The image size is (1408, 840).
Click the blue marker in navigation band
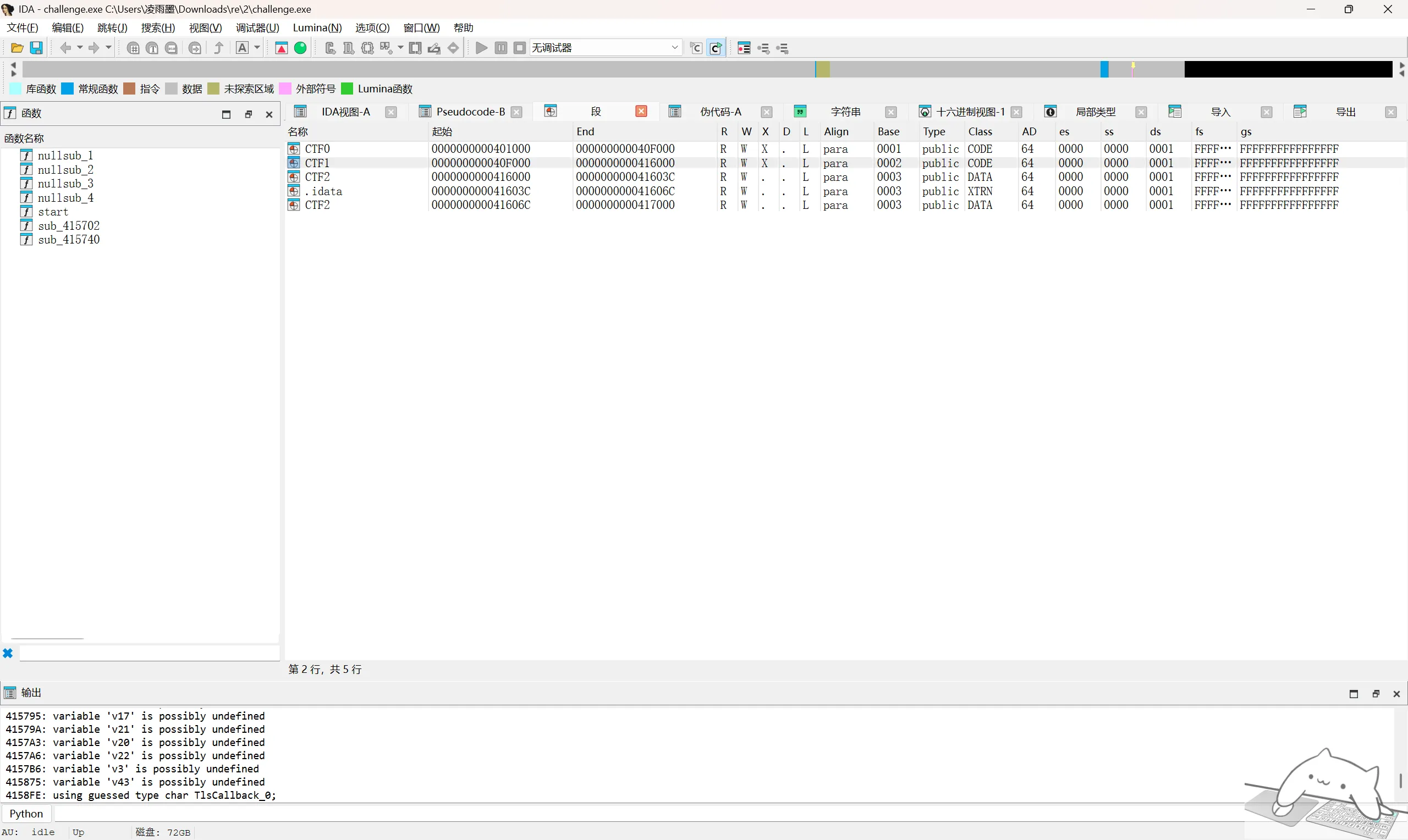1104,69
